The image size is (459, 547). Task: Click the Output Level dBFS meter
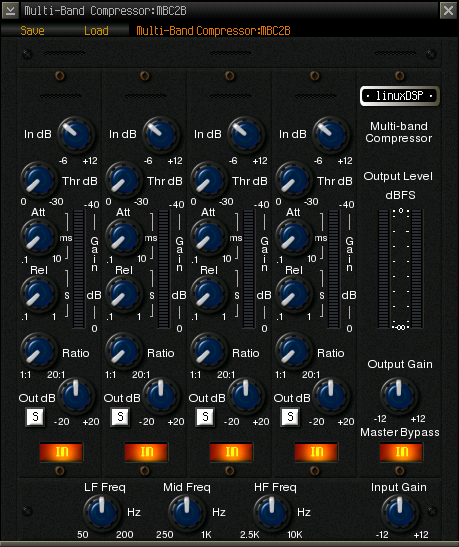pyautogui.click(x=400, y=269)
